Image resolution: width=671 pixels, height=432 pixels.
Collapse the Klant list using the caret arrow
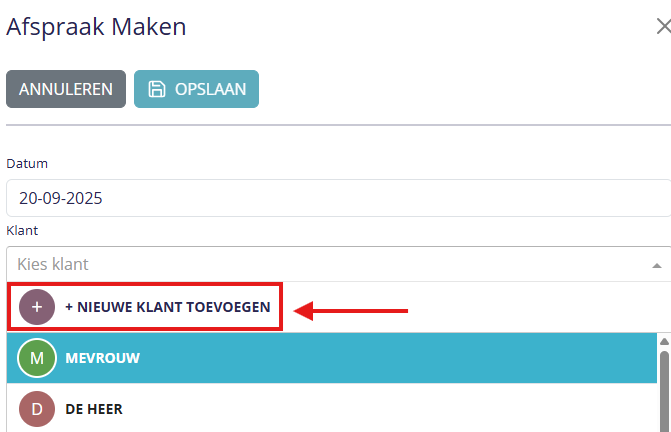pos(657,265)
